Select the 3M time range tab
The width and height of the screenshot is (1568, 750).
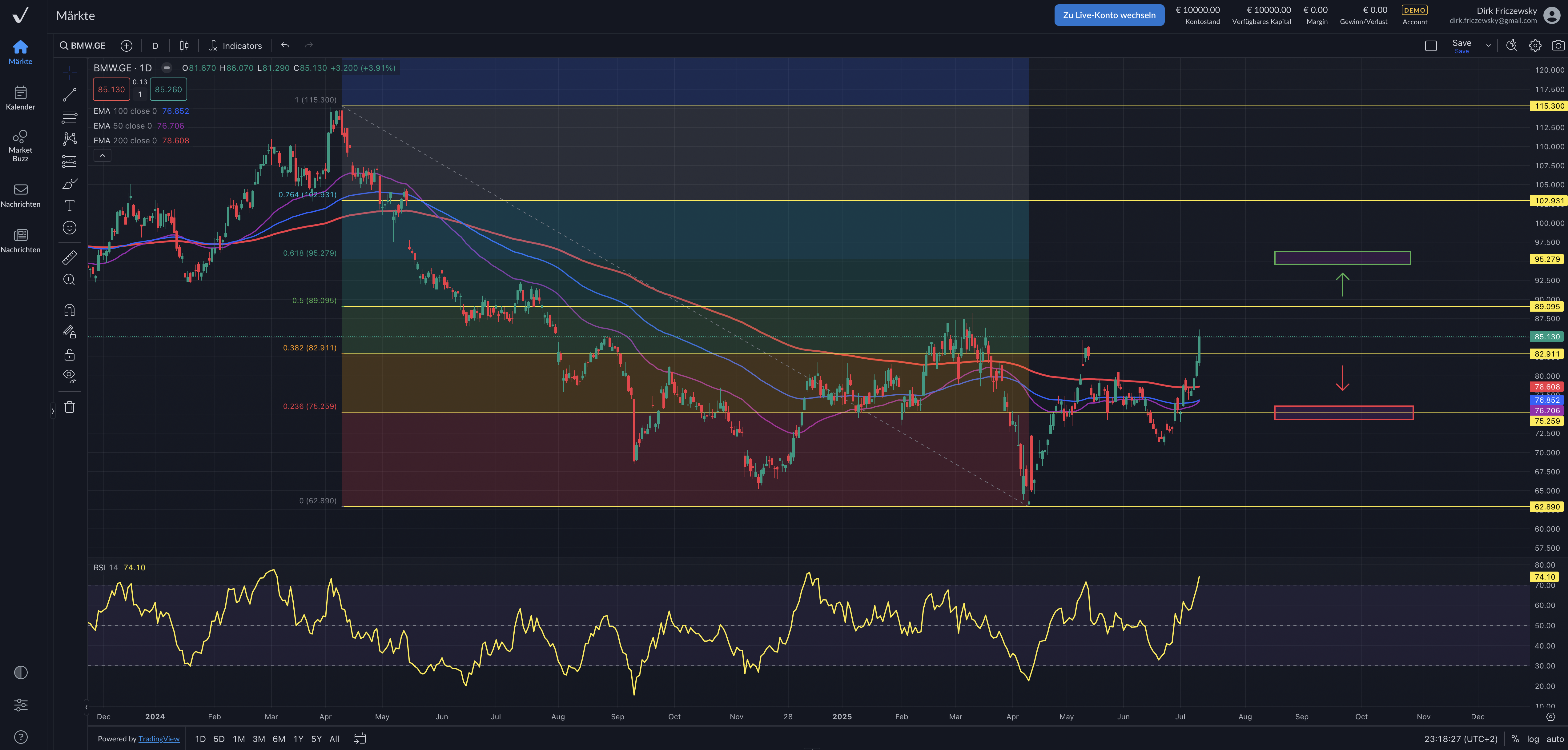point(259,738)
